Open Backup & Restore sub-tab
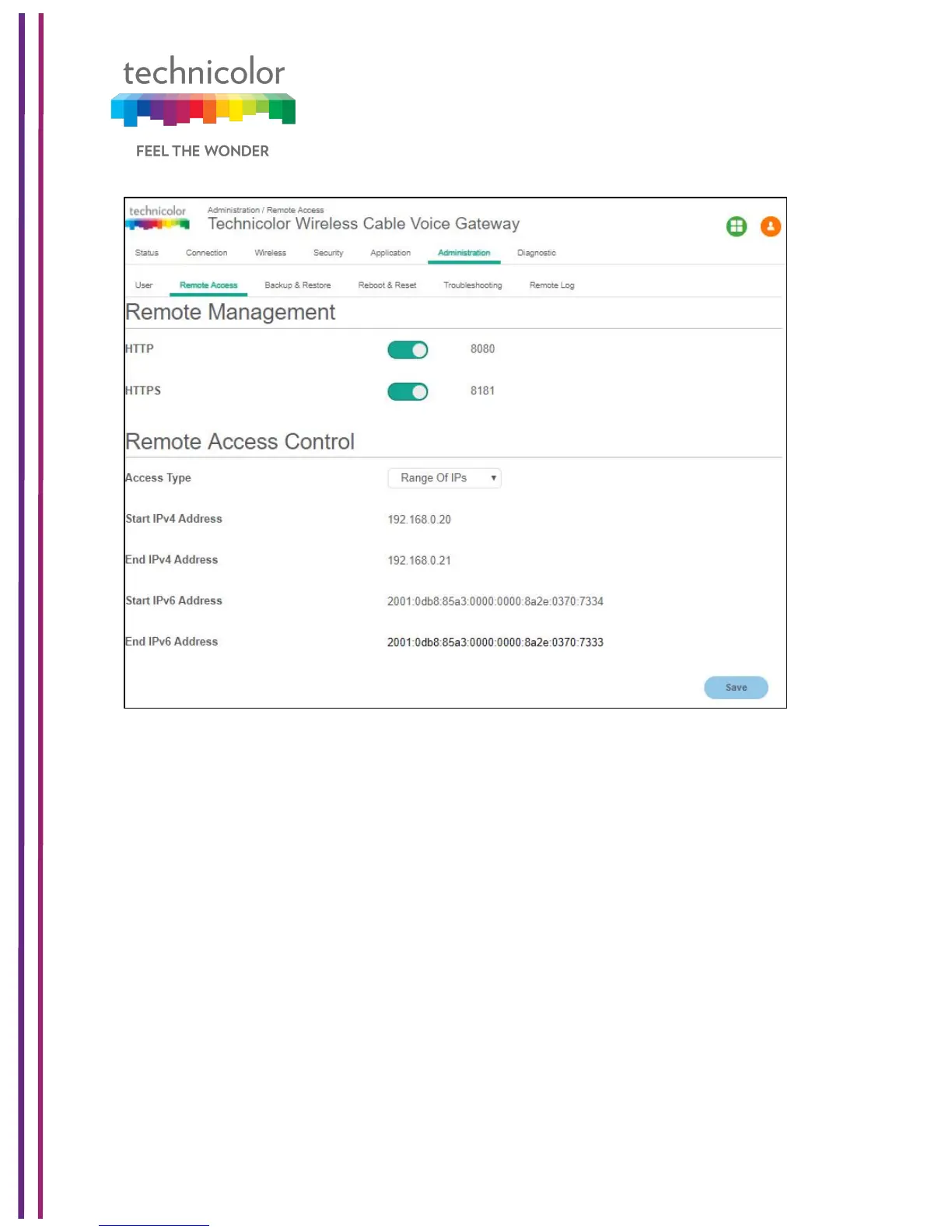Image resolution: width=952 pixels, height=1232 pixels. pos(297,285)
